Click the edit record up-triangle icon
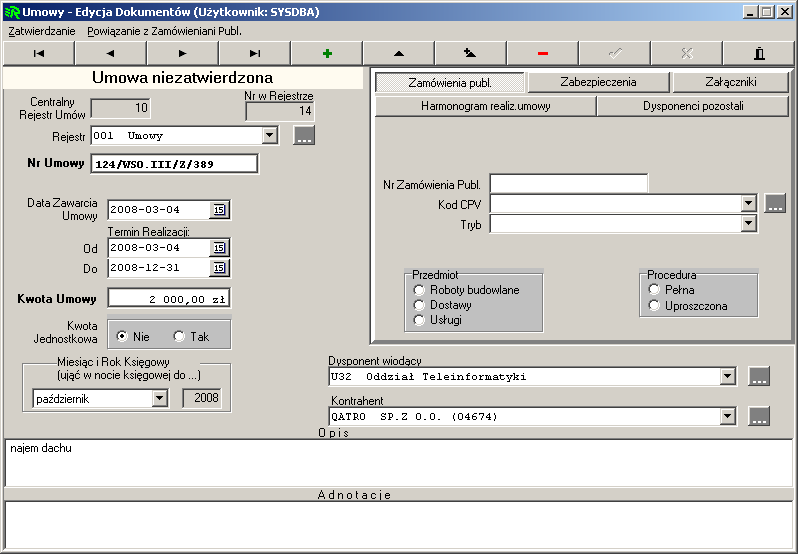This screenshot has width=798, height=554. point(398,53)
